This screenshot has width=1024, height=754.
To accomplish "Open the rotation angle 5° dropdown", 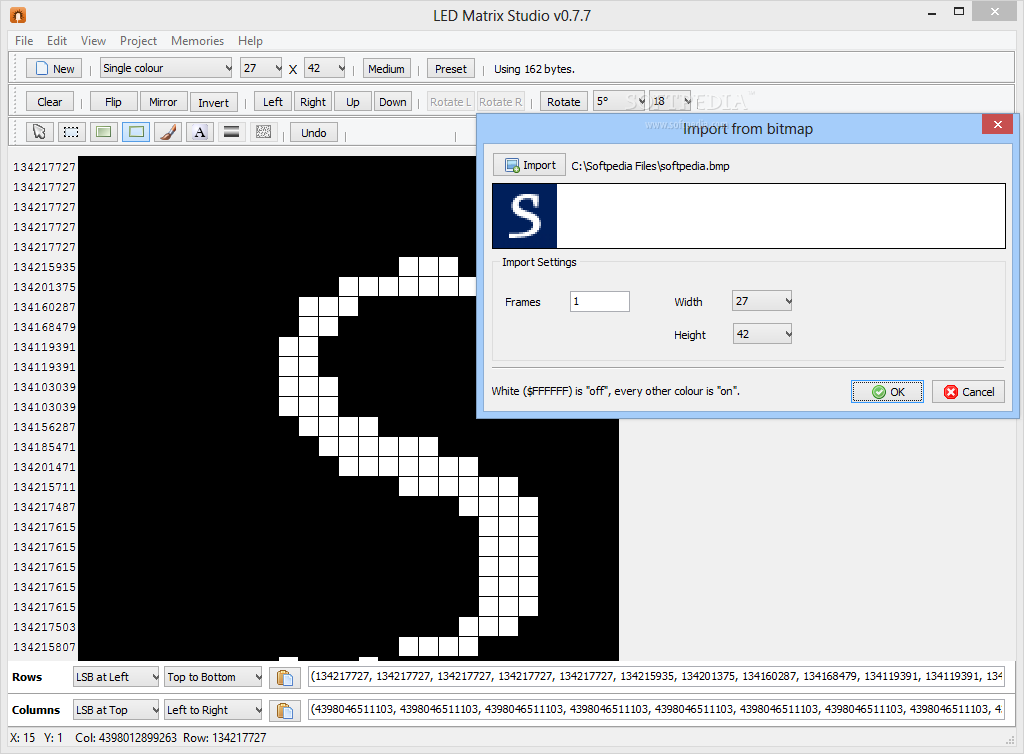I will [x=619, y=101].
